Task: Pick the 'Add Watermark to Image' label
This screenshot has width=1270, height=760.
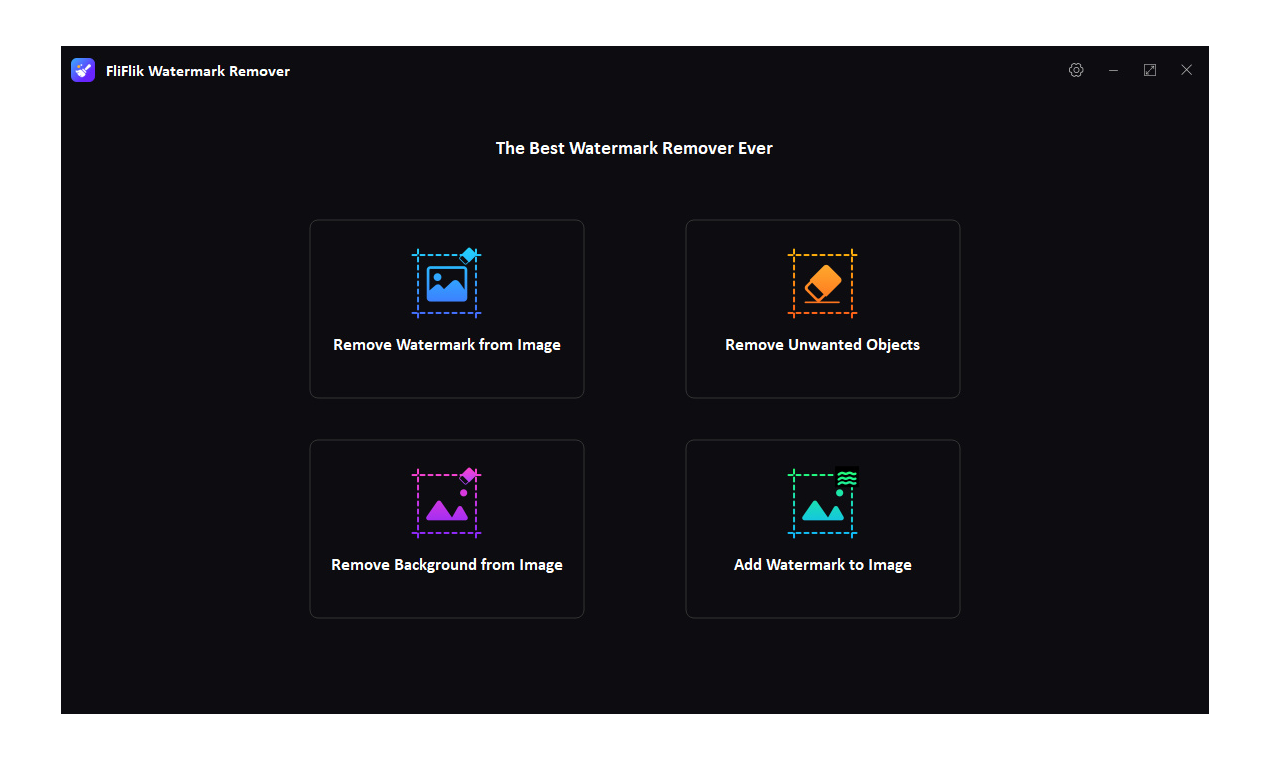Action: tap(823, 565)
